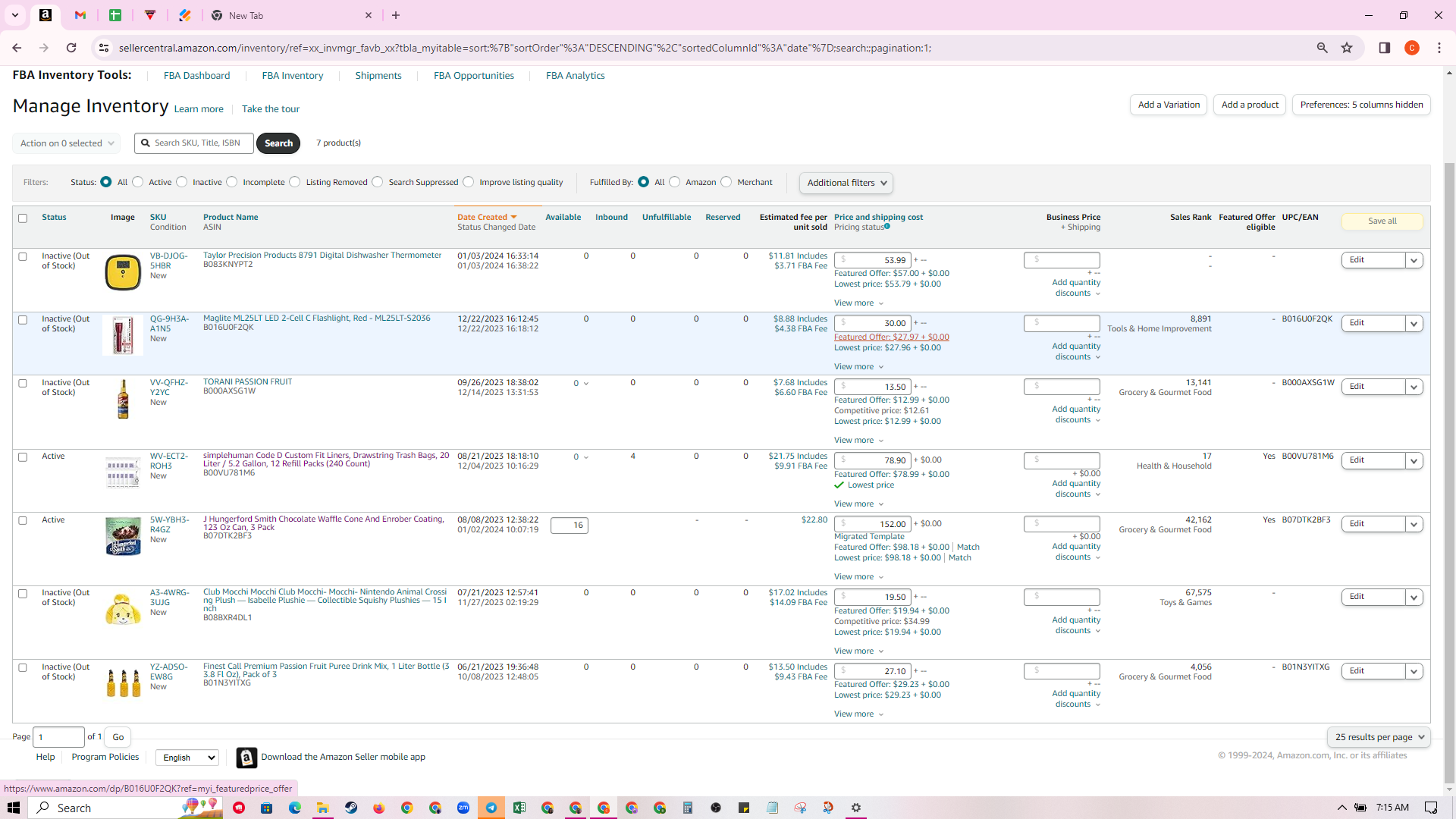
Task: Launch Excel from the taskbar
Action: click(x=519, y=808)
